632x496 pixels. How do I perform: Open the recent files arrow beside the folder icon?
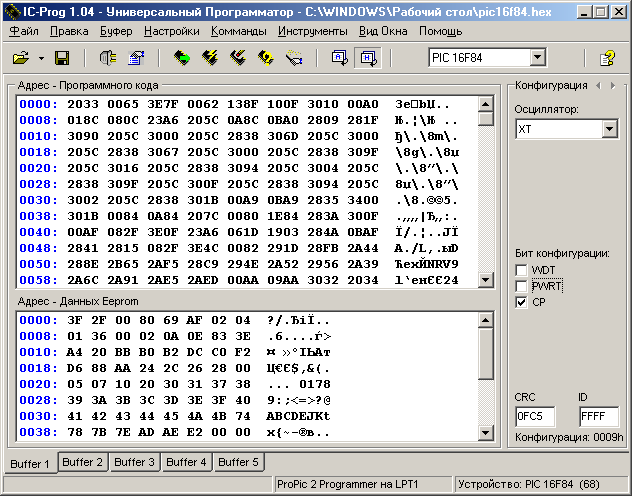42,58
